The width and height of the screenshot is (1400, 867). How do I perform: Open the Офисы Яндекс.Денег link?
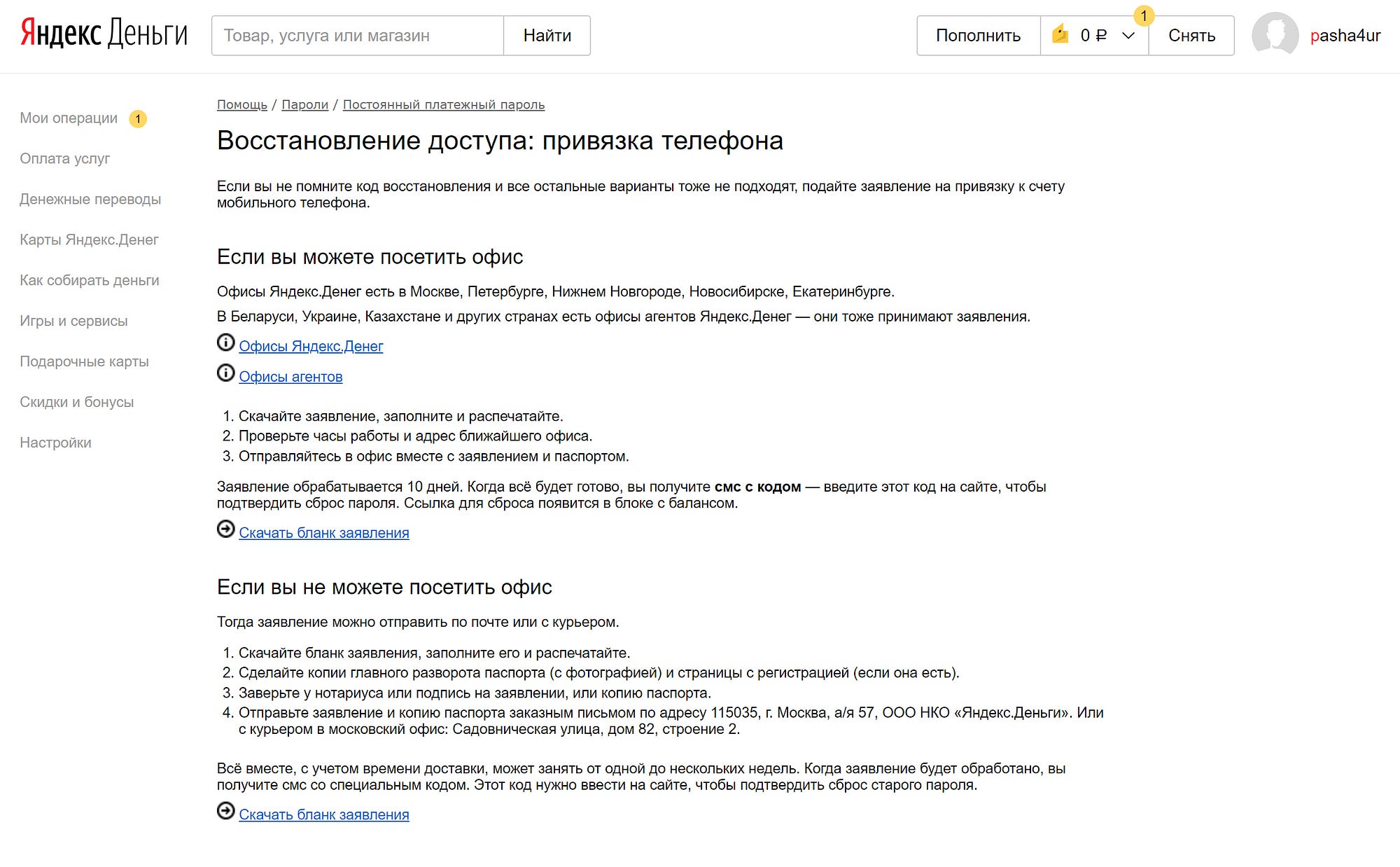click(x=311, y=346)
